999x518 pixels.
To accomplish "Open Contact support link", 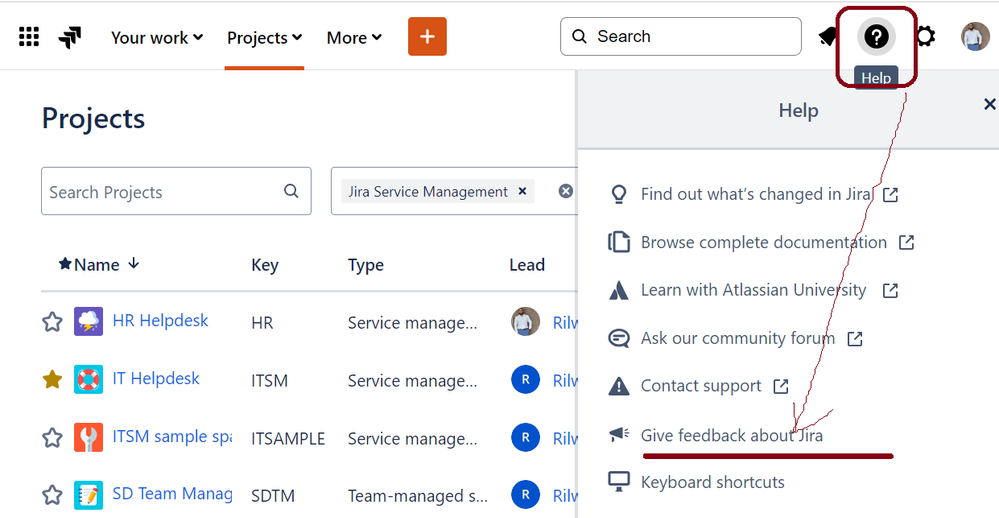I will pos(701,386).
